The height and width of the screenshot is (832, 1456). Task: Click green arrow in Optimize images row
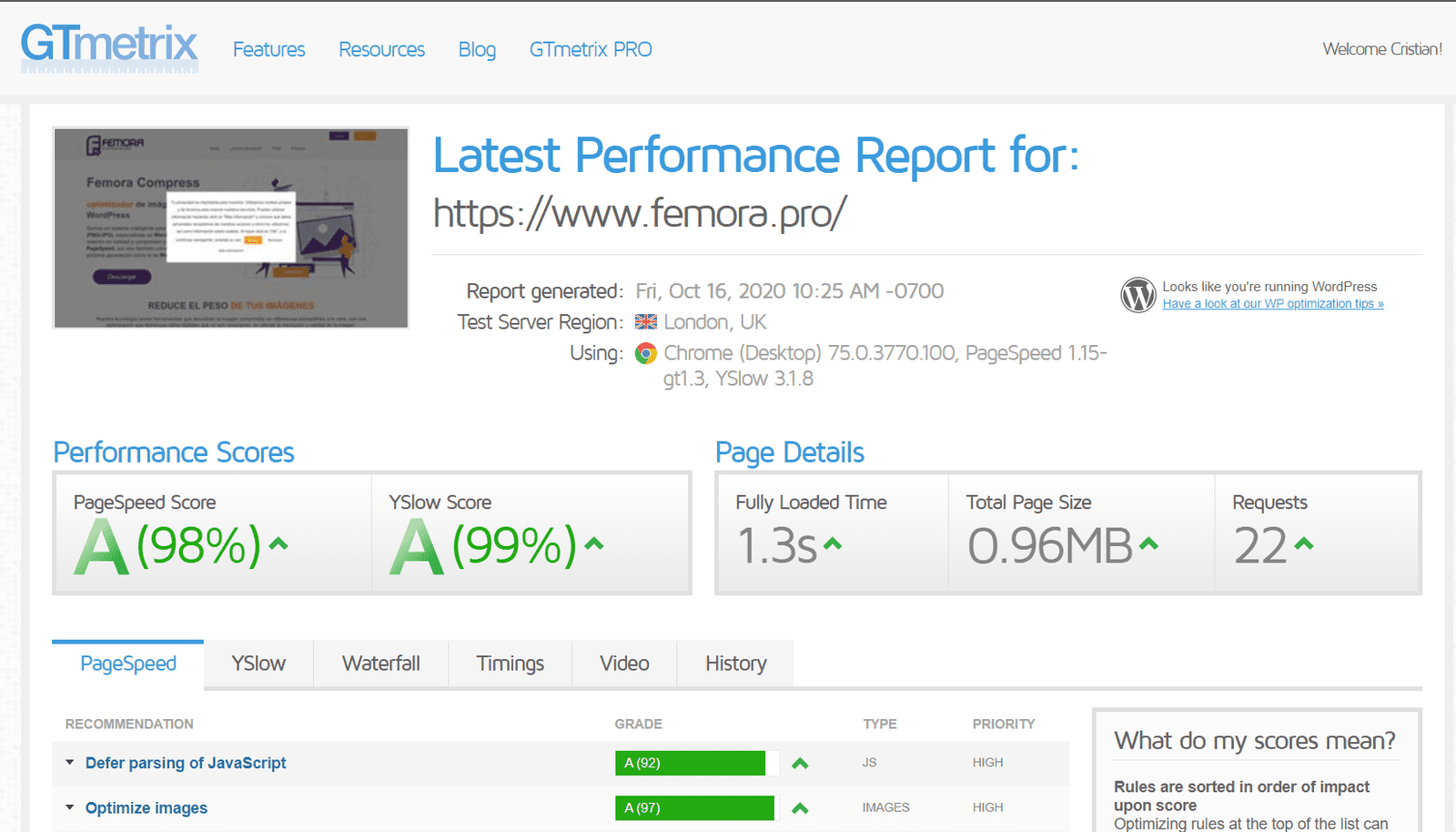[800, 807]
